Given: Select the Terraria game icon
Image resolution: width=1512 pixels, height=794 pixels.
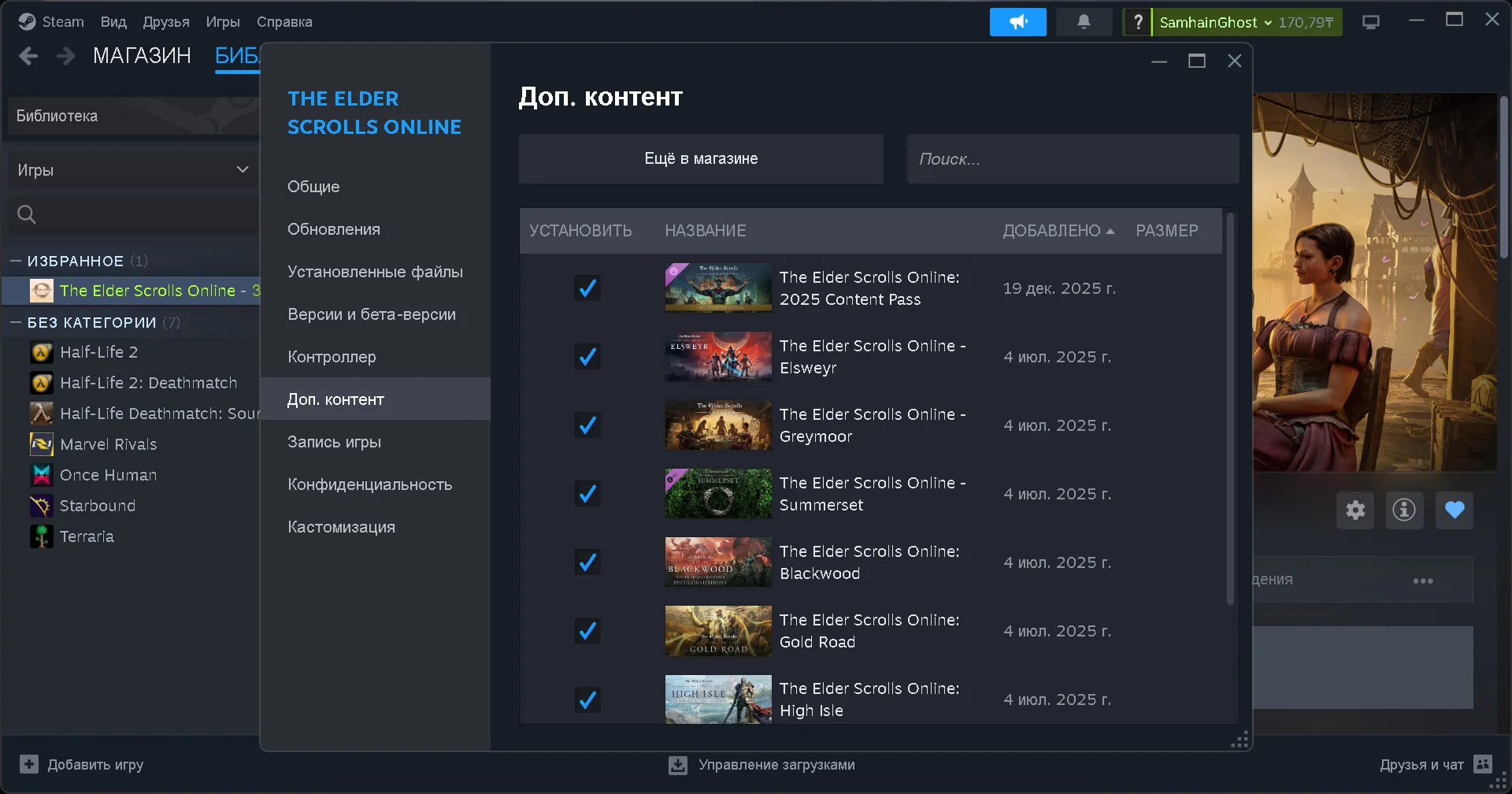Looking at the screenshot, I should pos(42,536).
